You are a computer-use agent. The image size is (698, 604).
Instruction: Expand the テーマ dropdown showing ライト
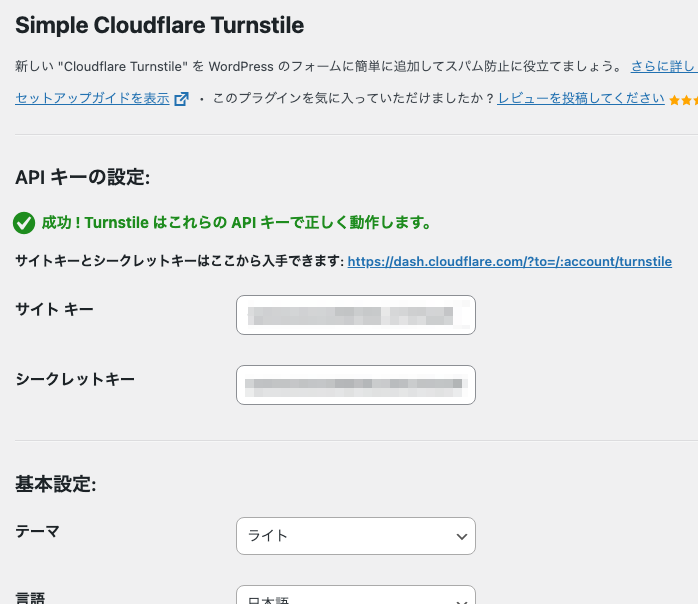coord(355,536)
